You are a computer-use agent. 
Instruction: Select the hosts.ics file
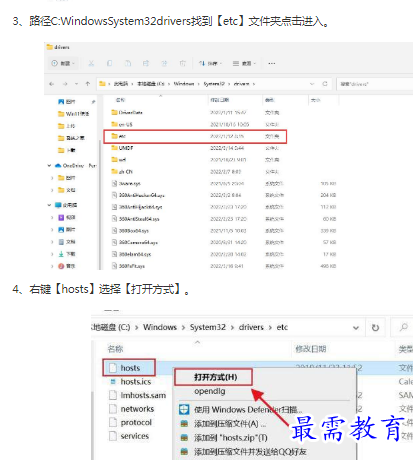pyautogui.click(x=130, y=381)
